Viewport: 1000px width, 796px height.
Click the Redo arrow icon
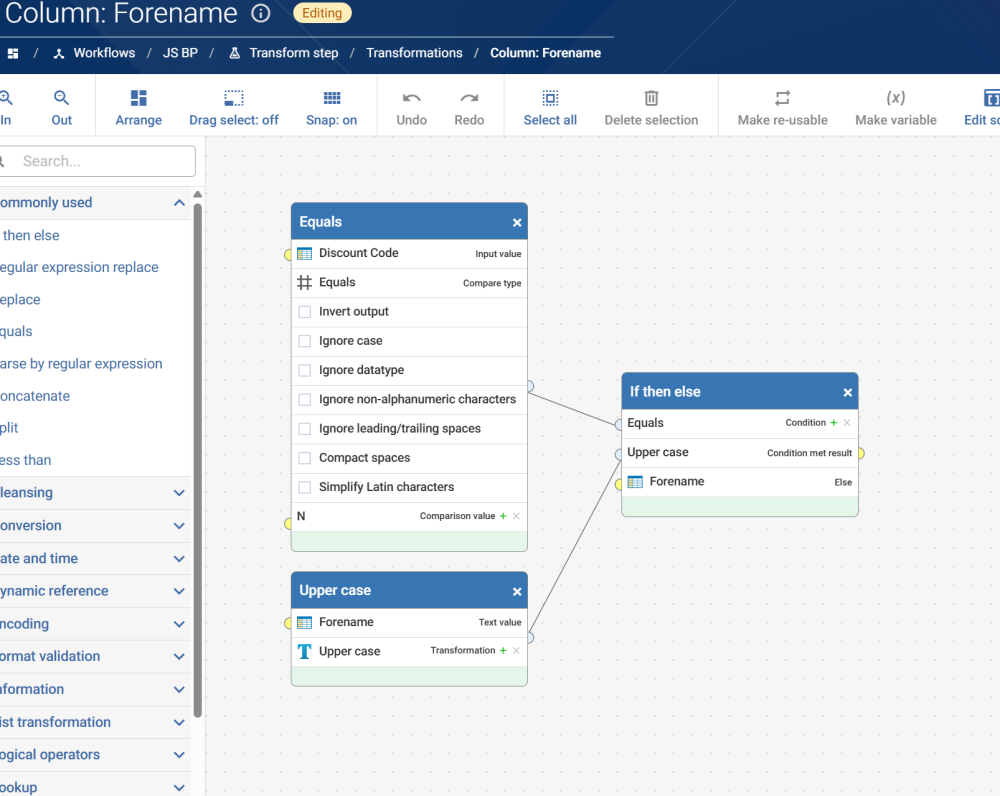(x=469, y=98)
